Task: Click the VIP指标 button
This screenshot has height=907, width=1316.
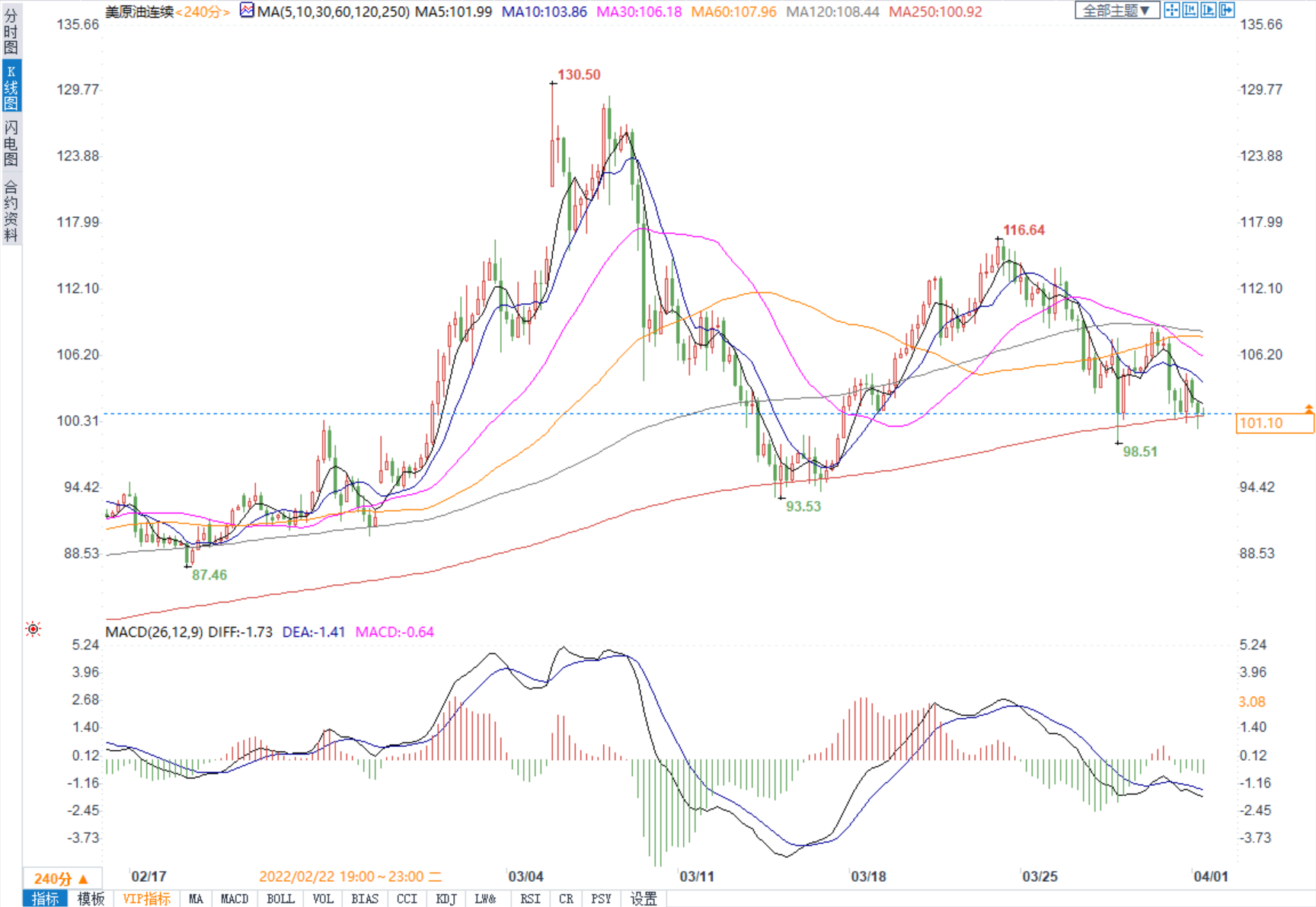Action: (x=146, y=899)
